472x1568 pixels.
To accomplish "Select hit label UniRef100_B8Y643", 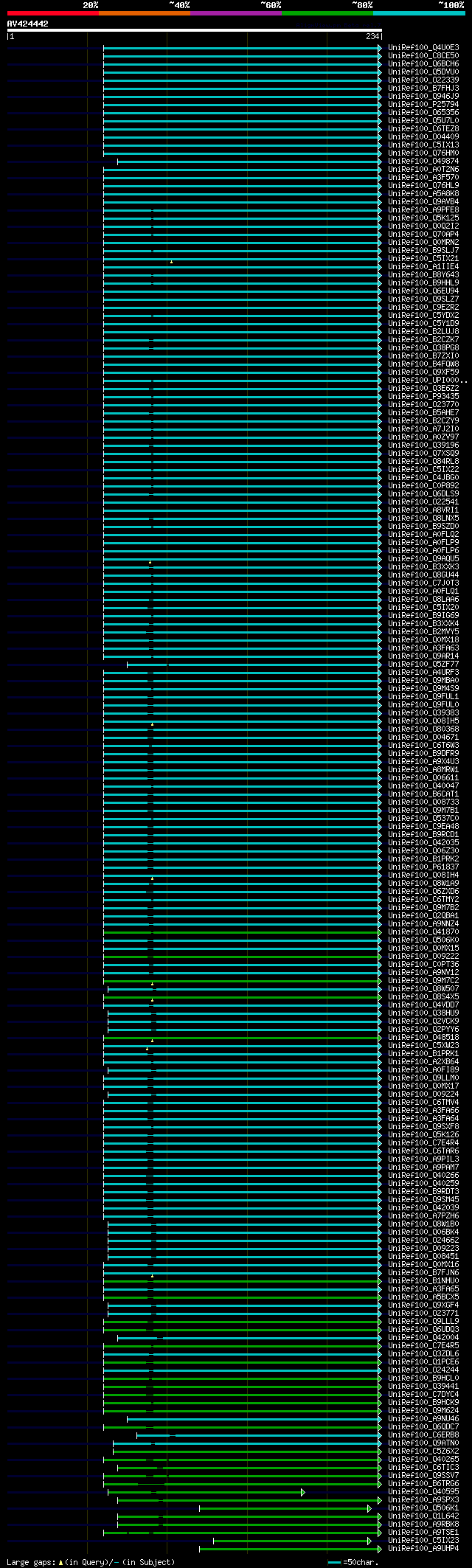I will (423, 274).
